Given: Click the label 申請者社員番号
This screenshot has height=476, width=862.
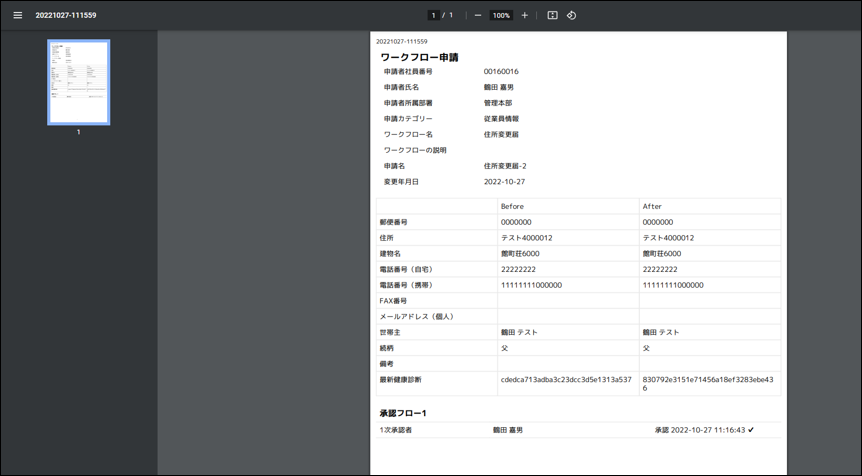Looking at the screenshot, I should [408, 71].
